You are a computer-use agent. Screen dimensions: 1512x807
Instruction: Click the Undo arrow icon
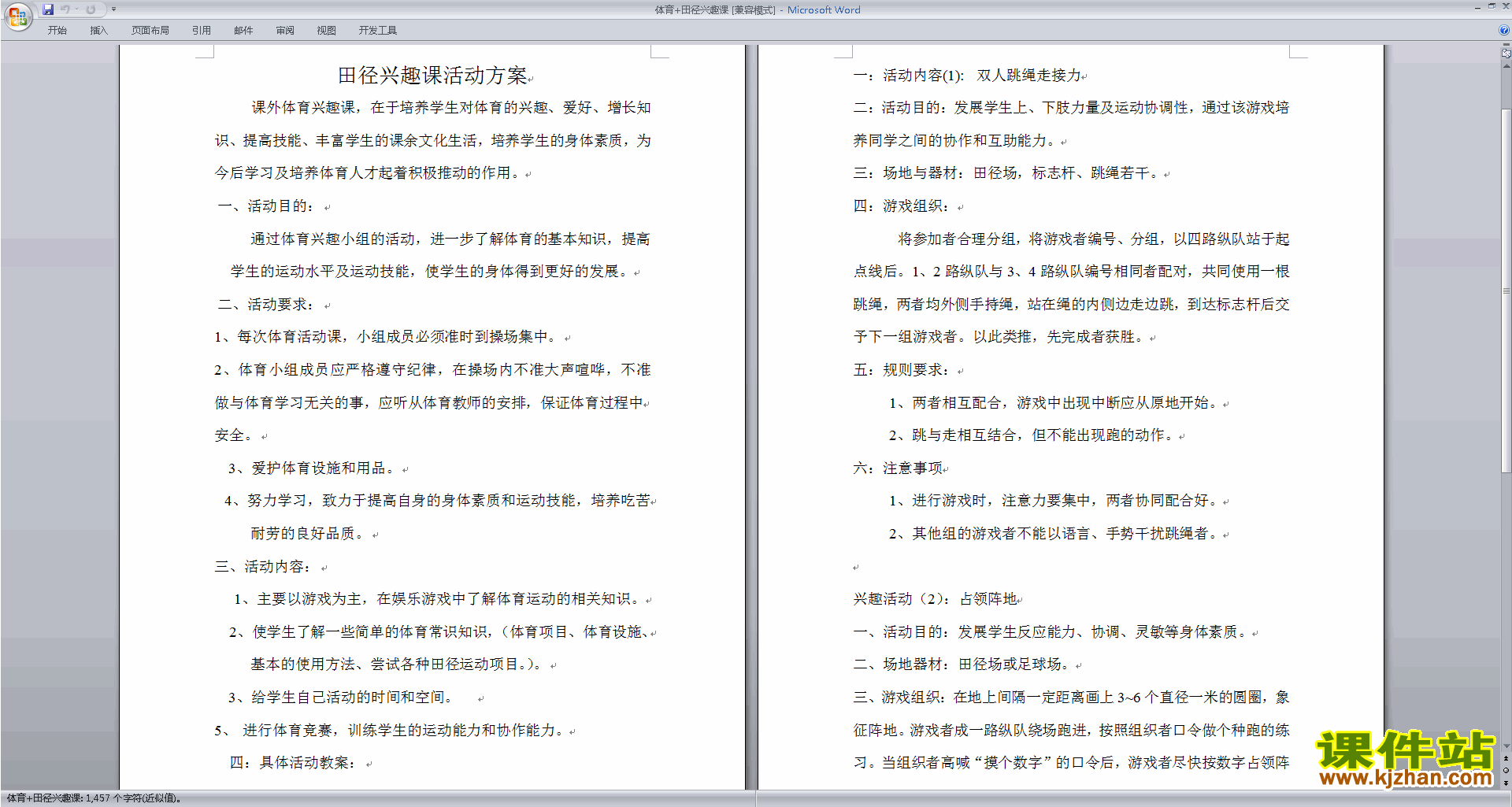pos(65,9)
